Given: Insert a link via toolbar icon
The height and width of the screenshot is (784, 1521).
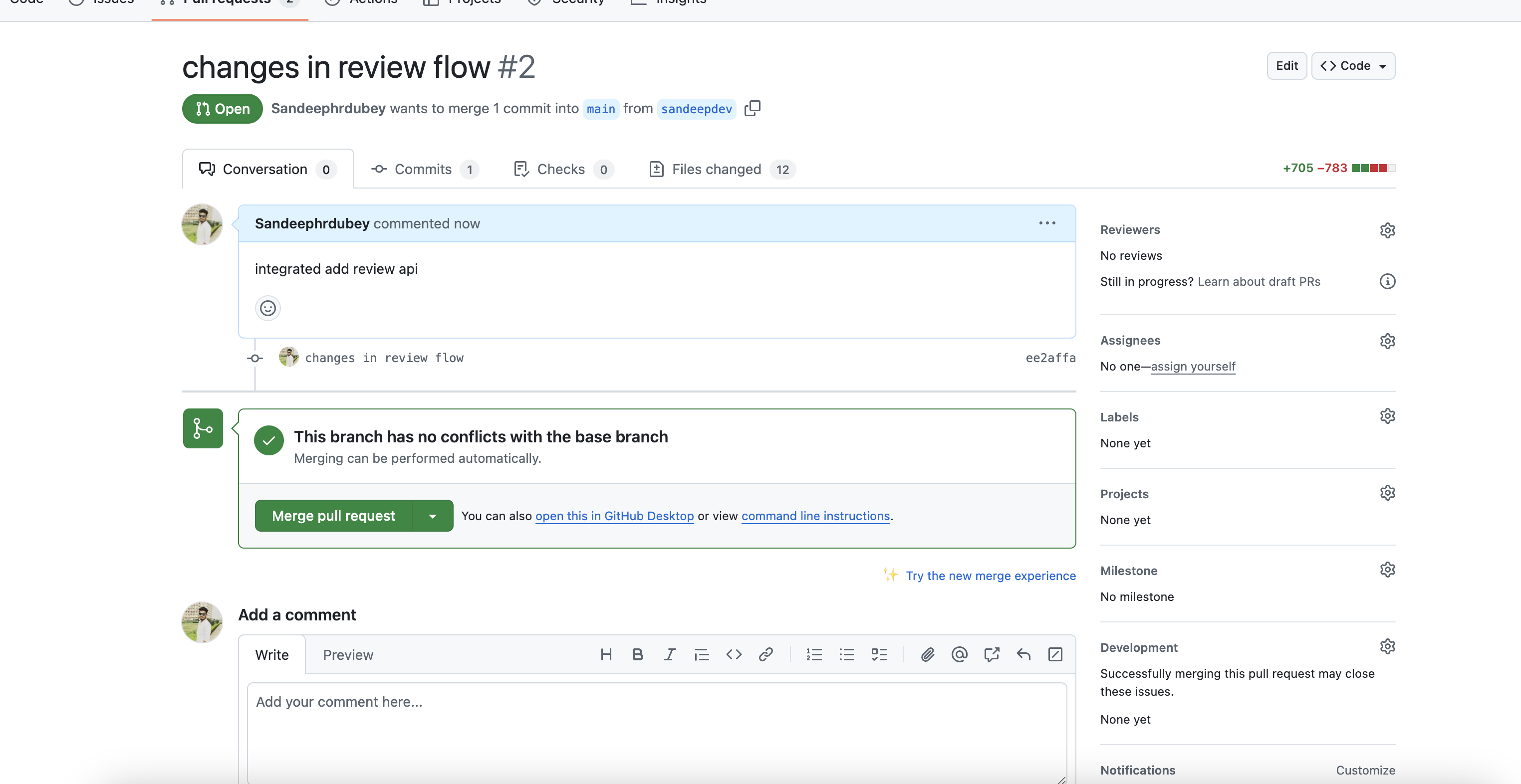Looking at the screenshot, I should point(766,654).
